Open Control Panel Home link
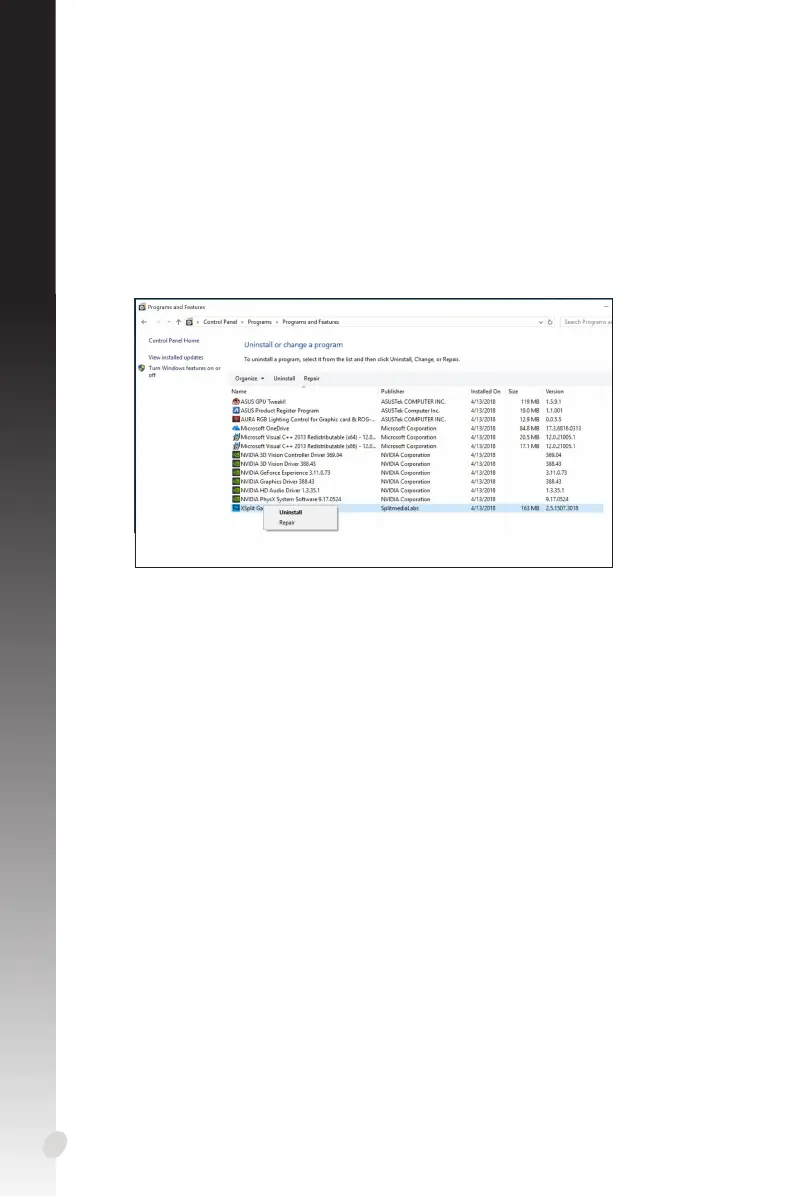 click(x=174, y=341)
